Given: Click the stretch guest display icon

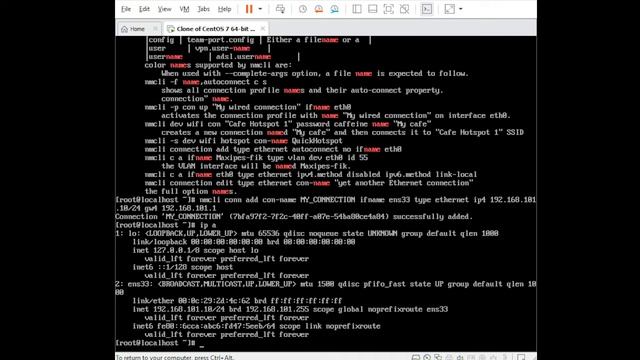Looking at the screenshot, I should (449, 9).
